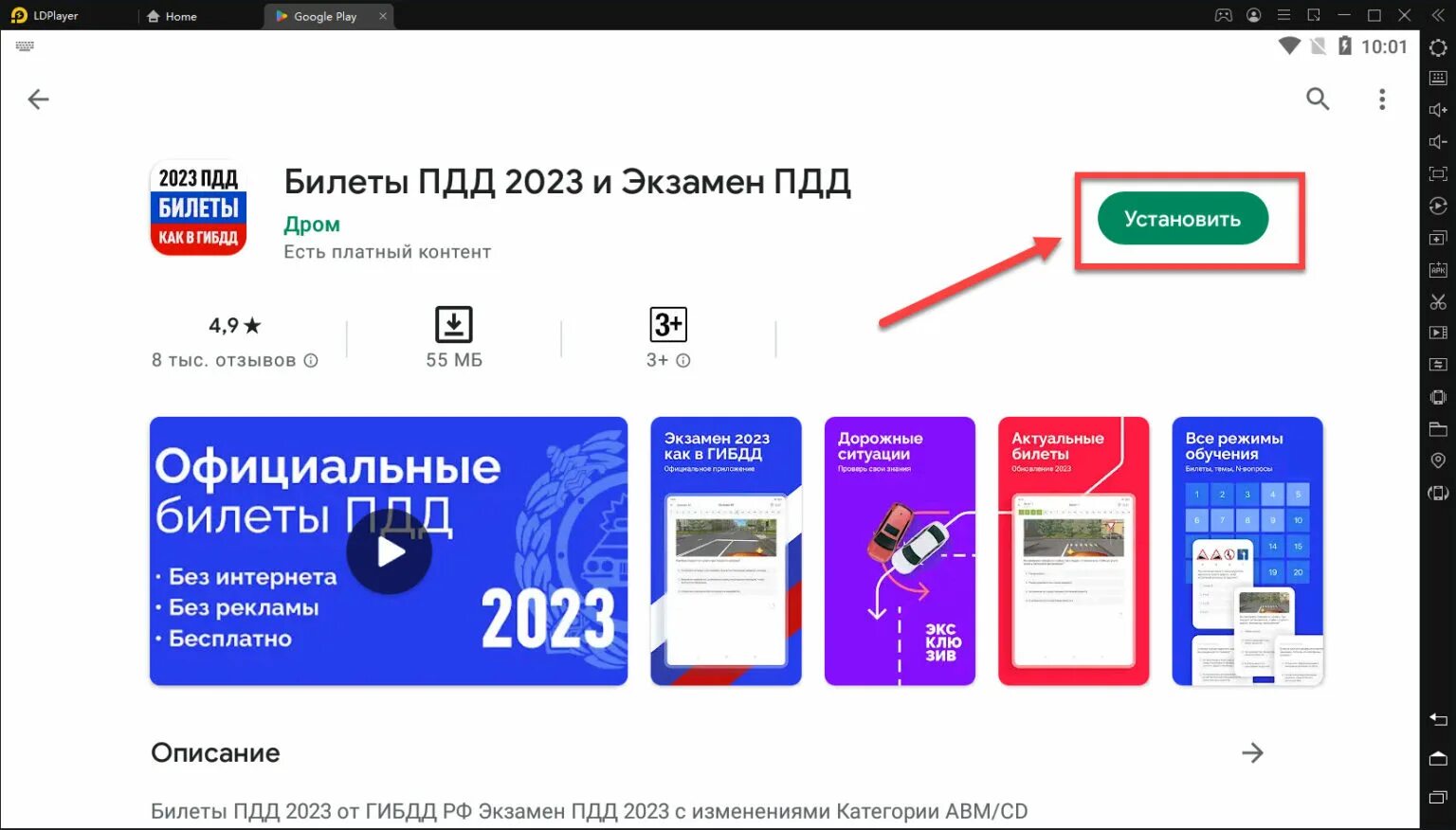
Task: Click the app title Билеты ПДД 2023
Action: [x=568, y=181]
